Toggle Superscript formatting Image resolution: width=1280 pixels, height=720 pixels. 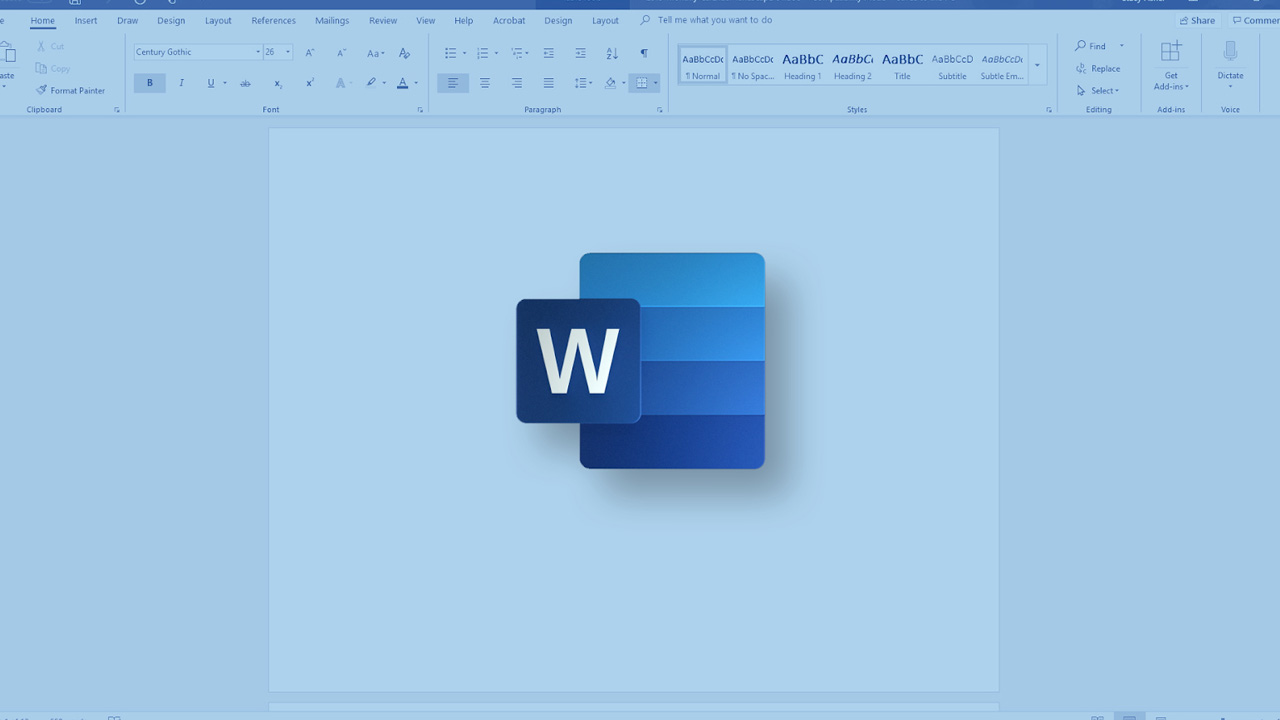click(x=310, y=83)
